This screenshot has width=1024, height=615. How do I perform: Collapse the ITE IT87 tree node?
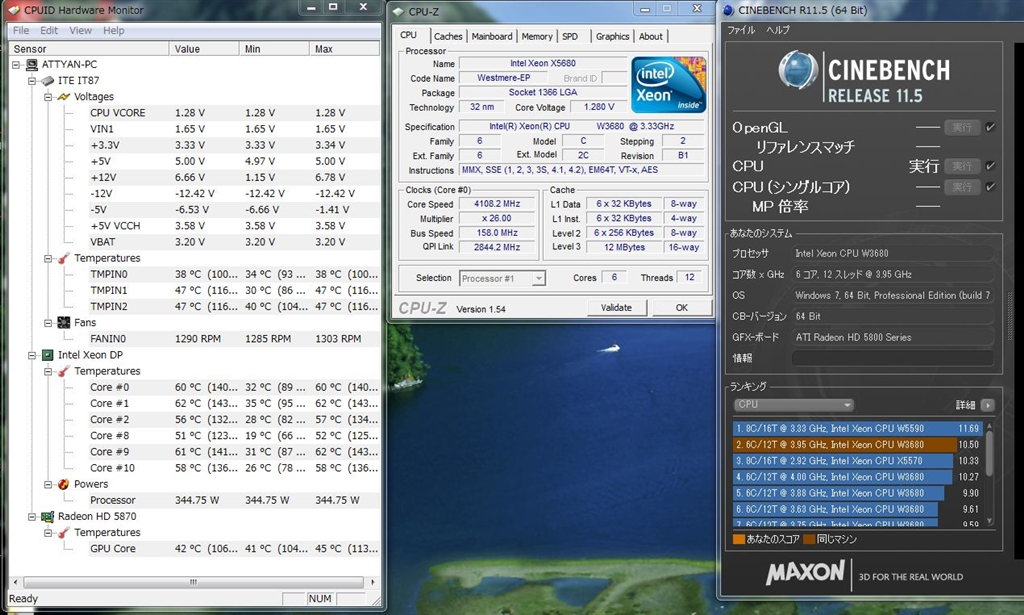pos(32,81)
